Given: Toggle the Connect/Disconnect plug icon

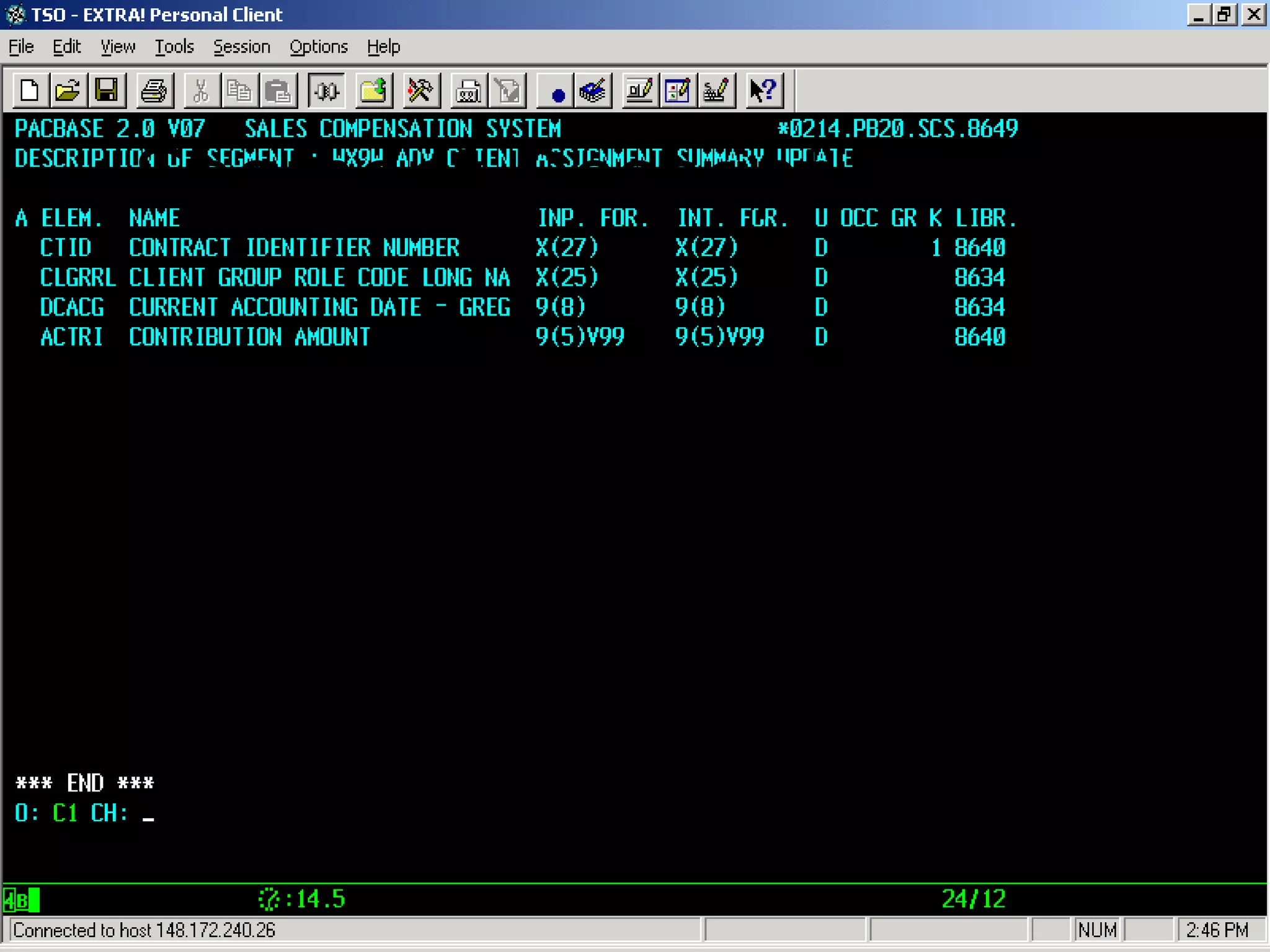Looking at the screenshot, I should (326, 91).
